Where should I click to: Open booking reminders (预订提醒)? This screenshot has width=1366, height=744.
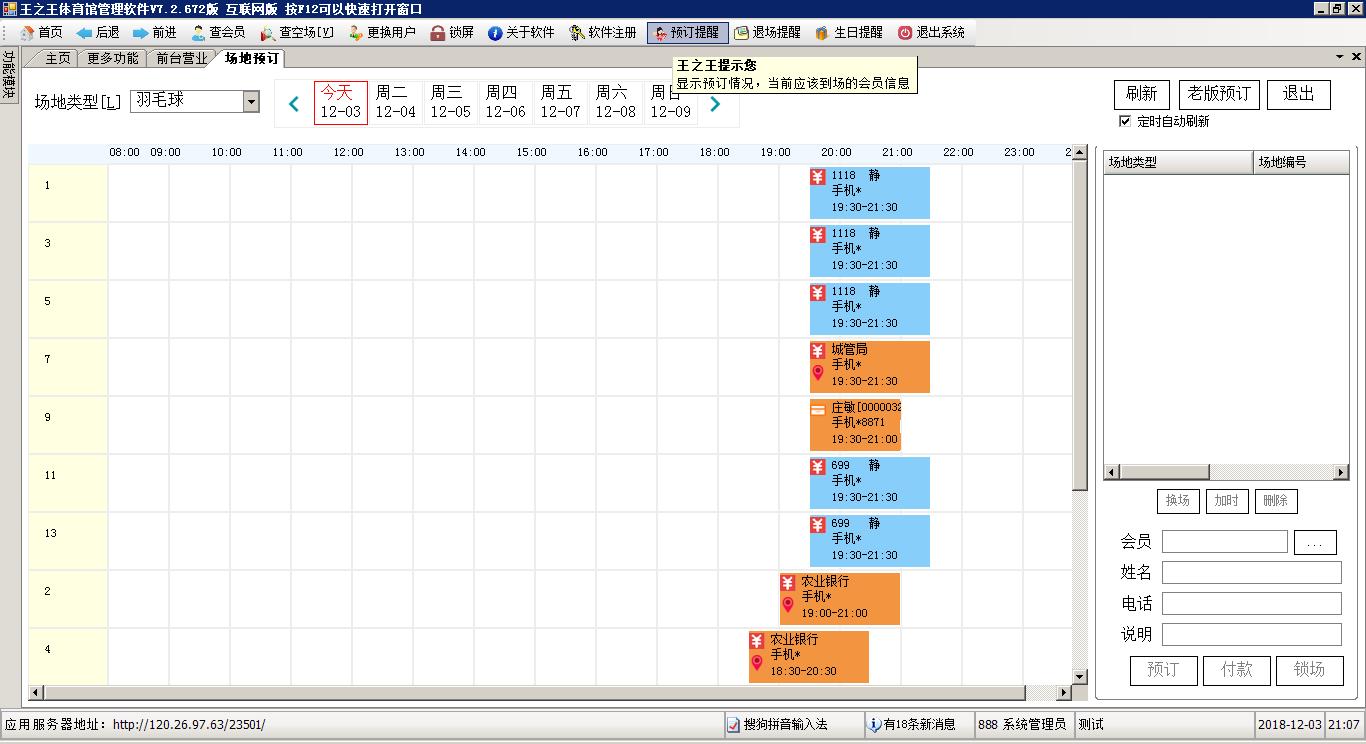pyautogui.click(x=687, y=31)
